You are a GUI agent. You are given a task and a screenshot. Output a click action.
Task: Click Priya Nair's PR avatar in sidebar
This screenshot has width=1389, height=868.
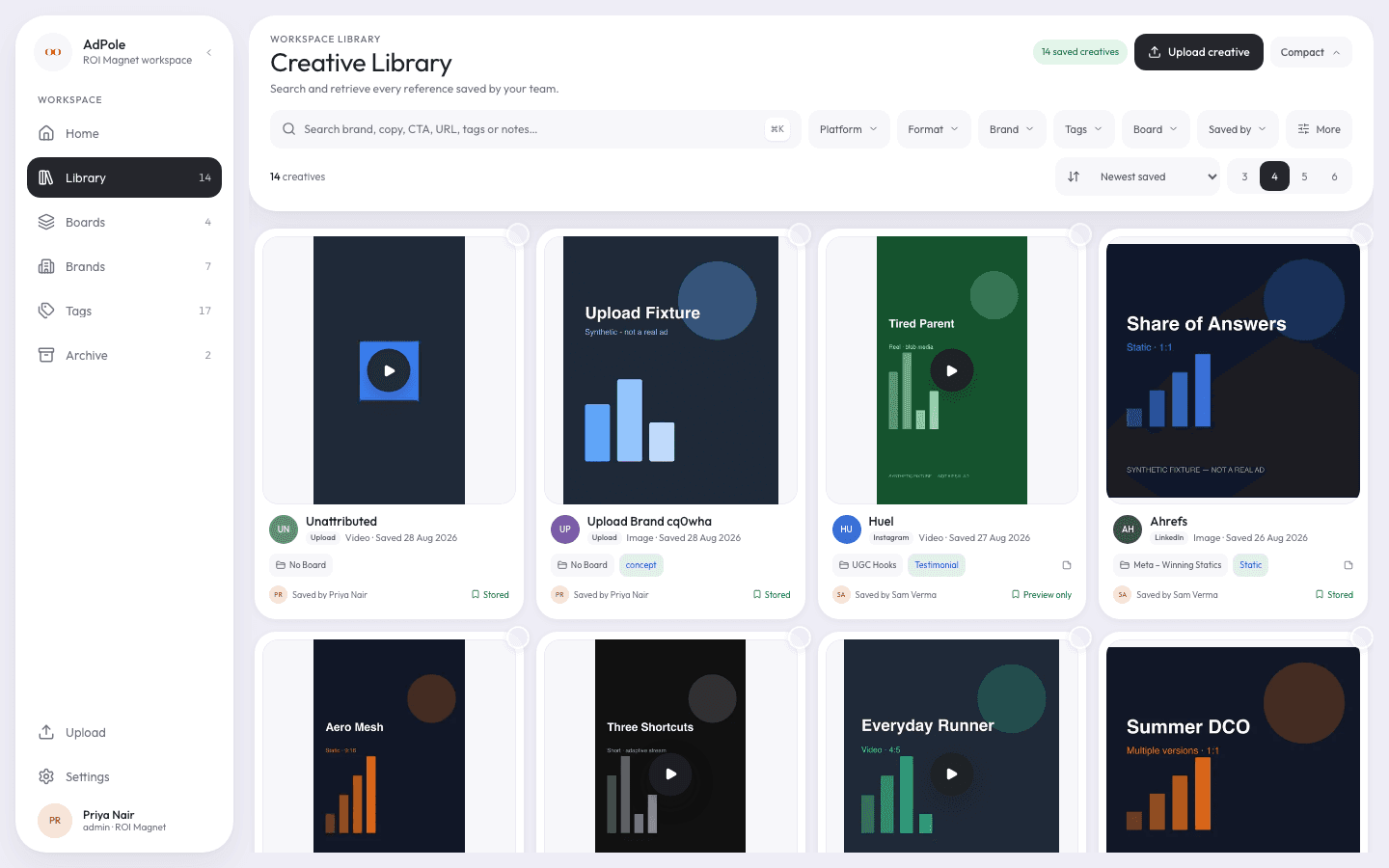55,821
